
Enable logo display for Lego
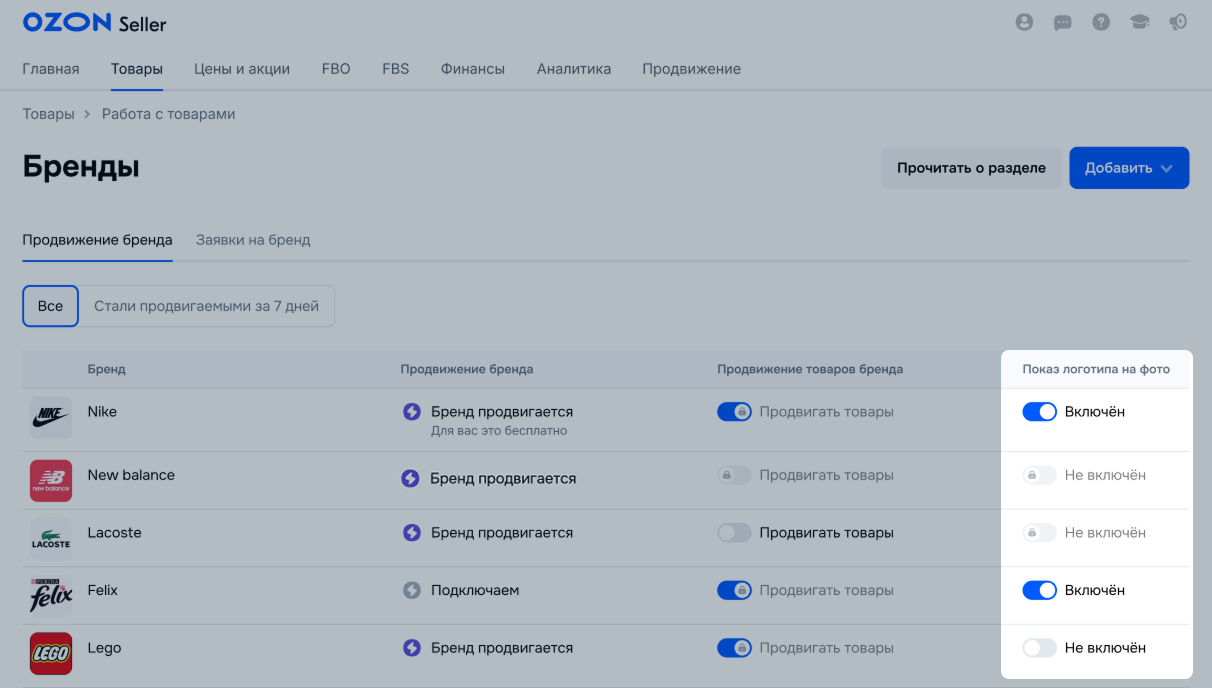pos(1039,648)
